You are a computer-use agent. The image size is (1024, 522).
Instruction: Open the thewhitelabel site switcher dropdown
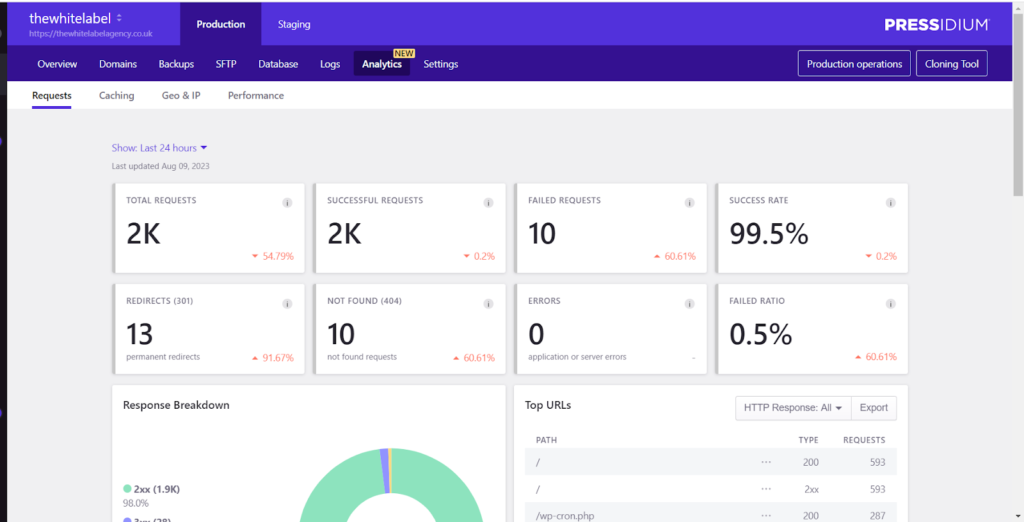tap(119, 18)
